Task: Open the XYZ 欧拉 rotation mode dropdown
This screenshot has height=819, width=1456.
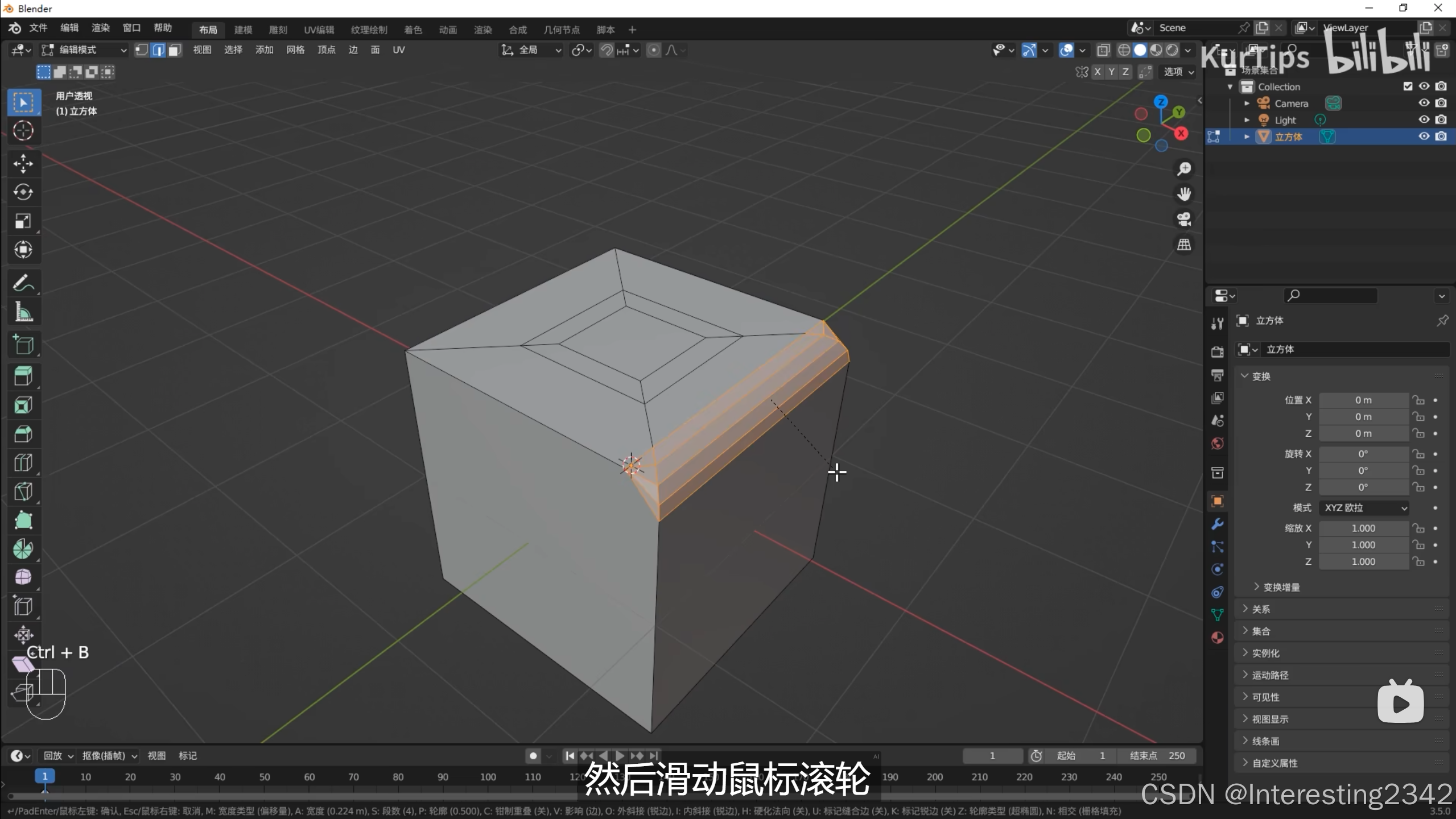Action: tap(1364, 508)
